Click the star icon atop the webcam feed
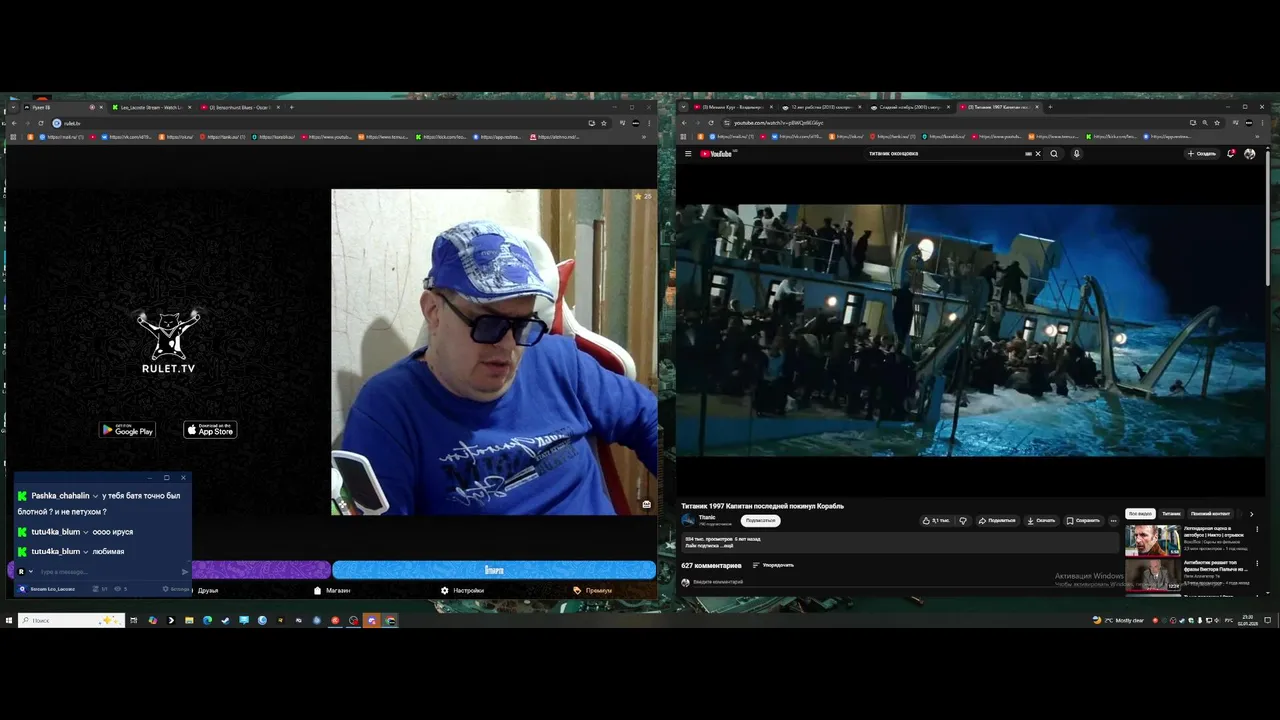The height and width of the screenshot is (720, 1280). [x=637, y=196]
